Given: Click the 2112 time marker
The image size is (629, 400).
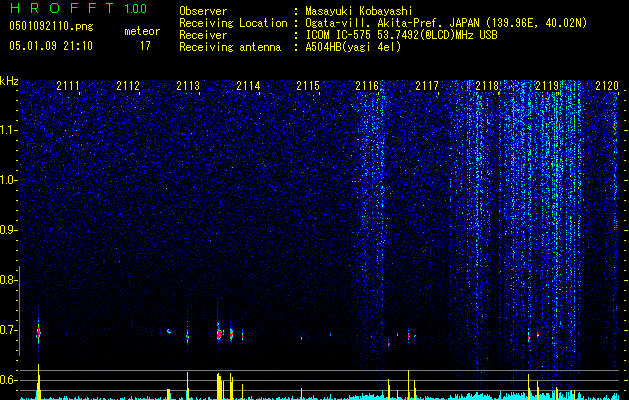Looking at the screenshot, I should tap(128, 86).
